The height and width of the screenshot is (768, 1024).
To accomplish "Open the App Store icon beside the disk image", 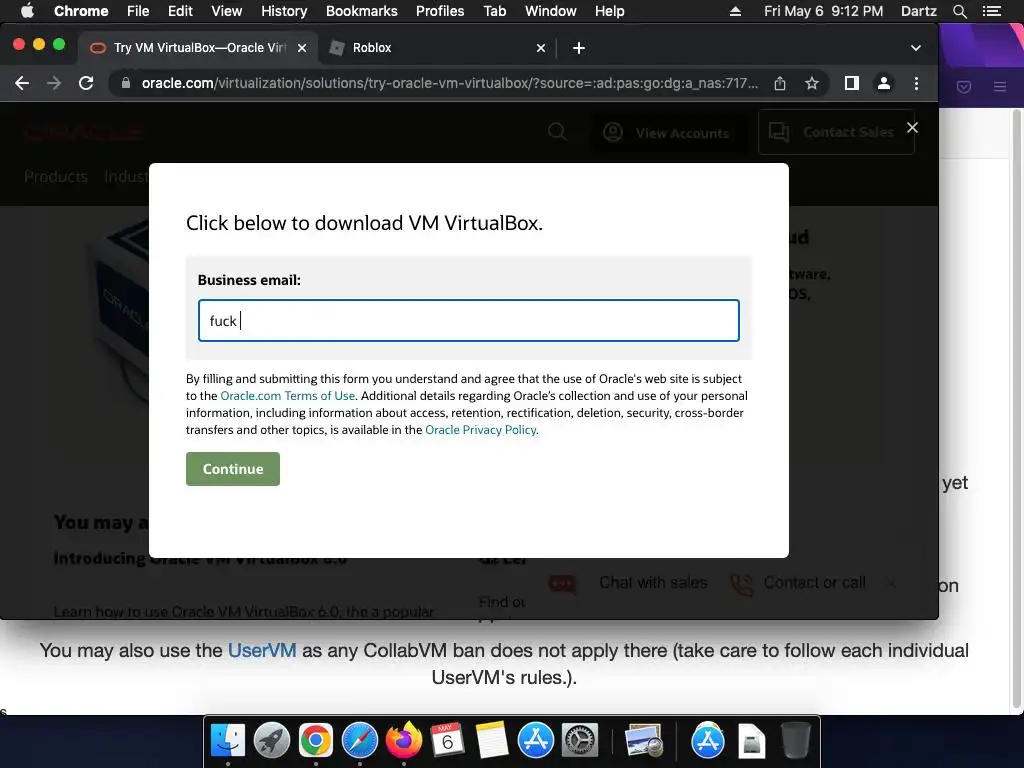I will 708,741.
